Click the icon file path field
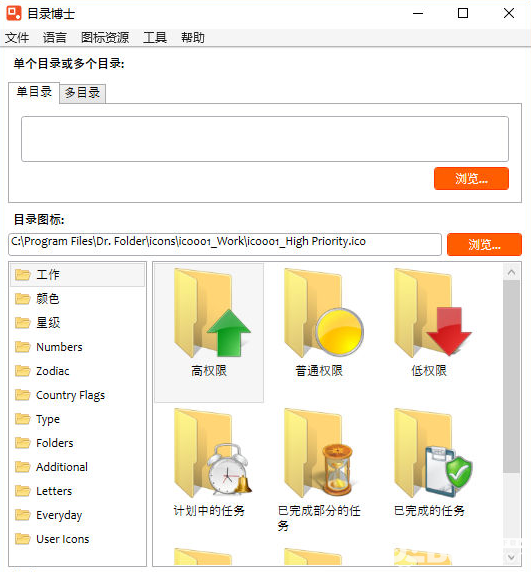Screen dimensions: 531x572 225,244
